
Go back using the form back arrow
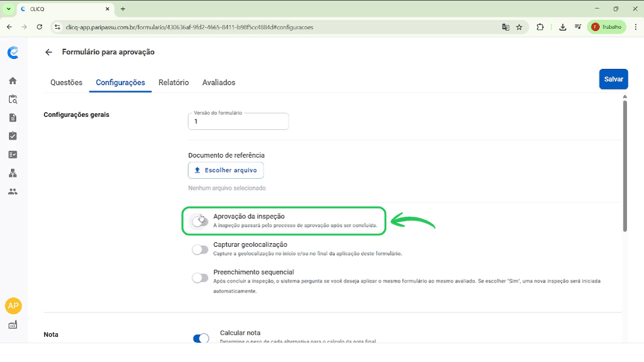coord(48,52)
